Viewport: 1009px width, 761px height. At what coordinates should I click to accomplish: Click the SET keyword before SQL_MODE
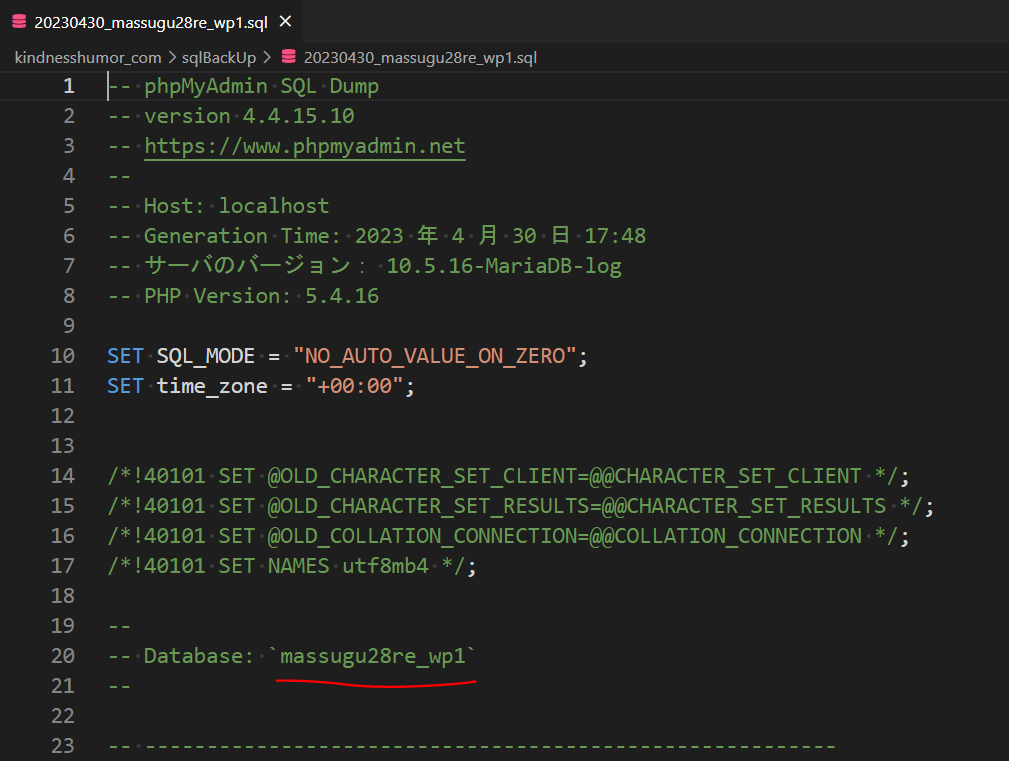click(125, 356)
